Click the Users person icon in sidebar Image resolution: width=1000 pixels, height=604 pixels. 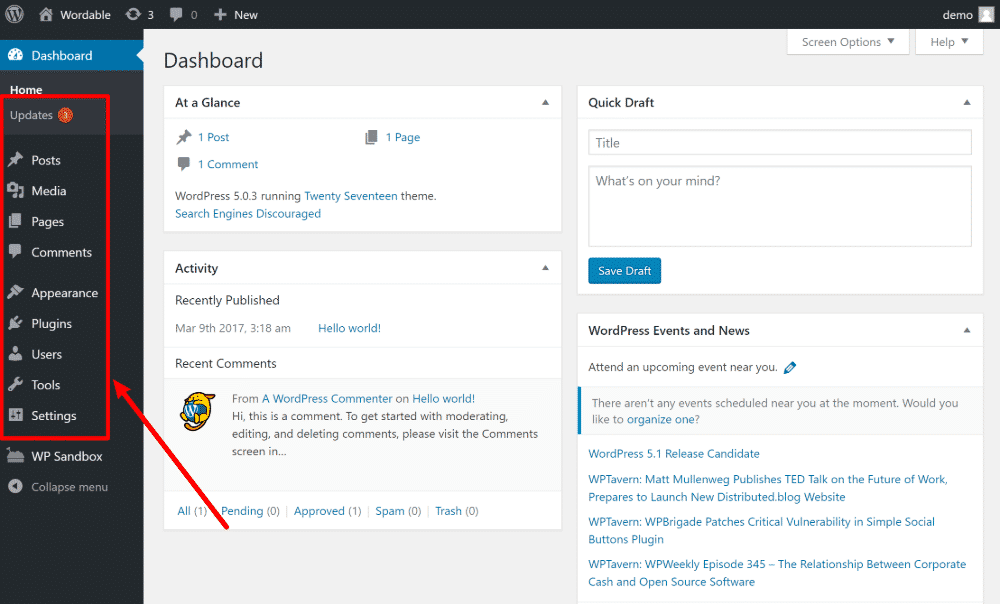point(15,353)
